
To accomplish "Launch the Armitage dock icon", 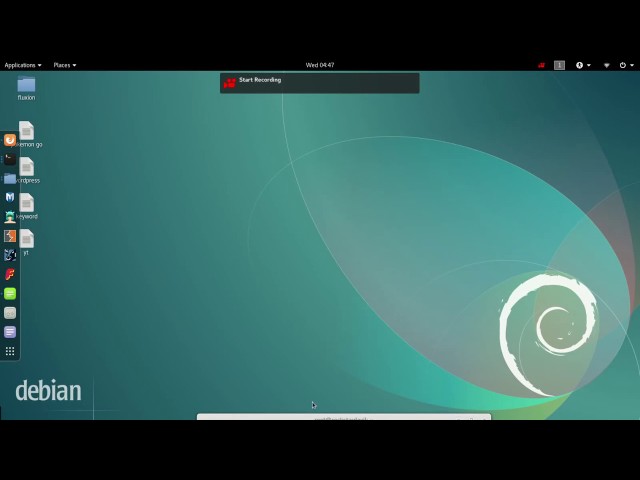I will coord(10,217).
